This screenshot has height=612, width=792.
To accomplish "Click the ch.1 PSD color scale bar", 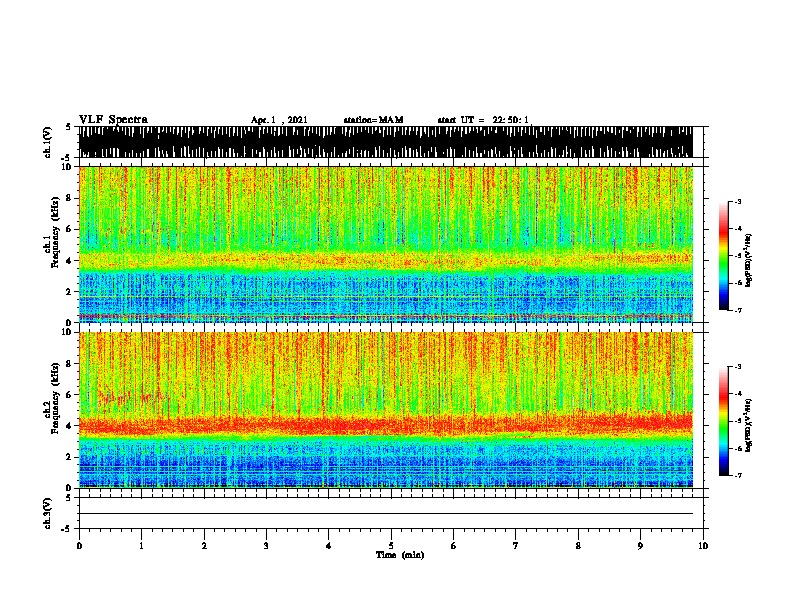I will coord(724,256).
